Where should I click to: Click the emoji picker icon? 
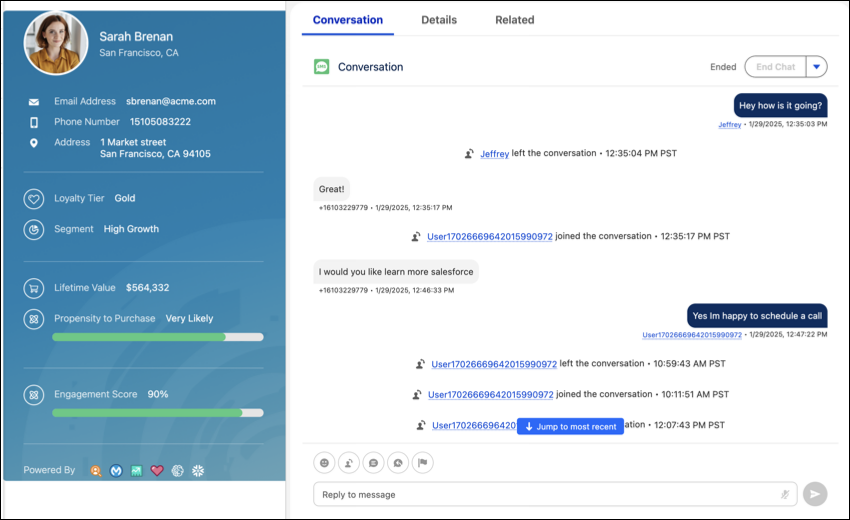click(x=324, y=463)
